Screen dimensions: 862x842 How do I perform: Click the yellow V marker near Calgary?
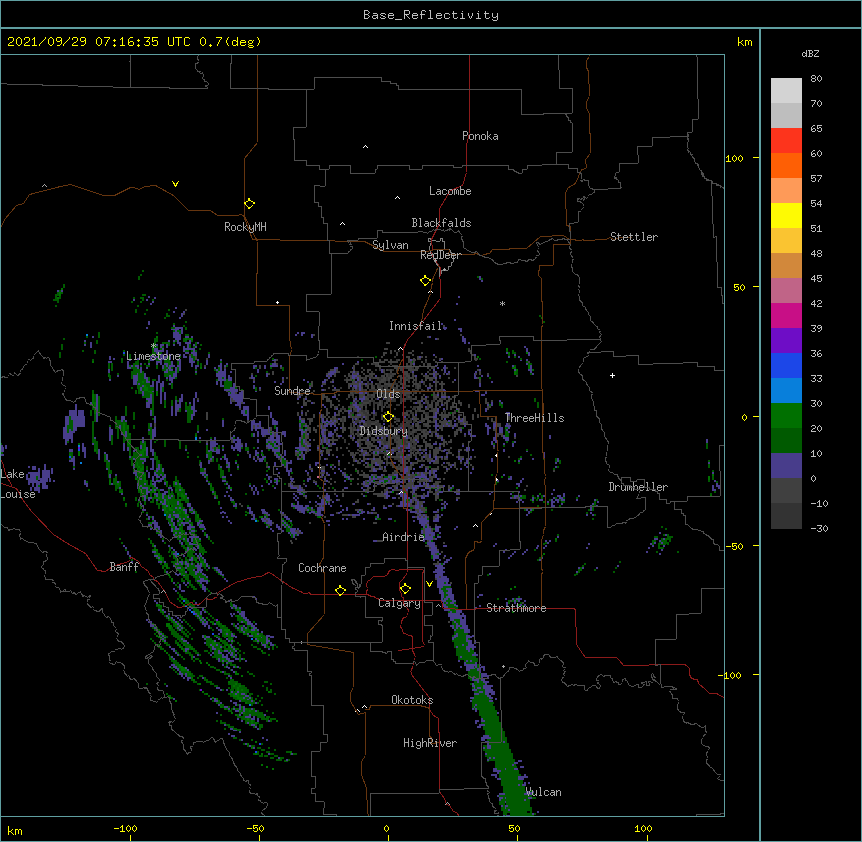[429, 584]
